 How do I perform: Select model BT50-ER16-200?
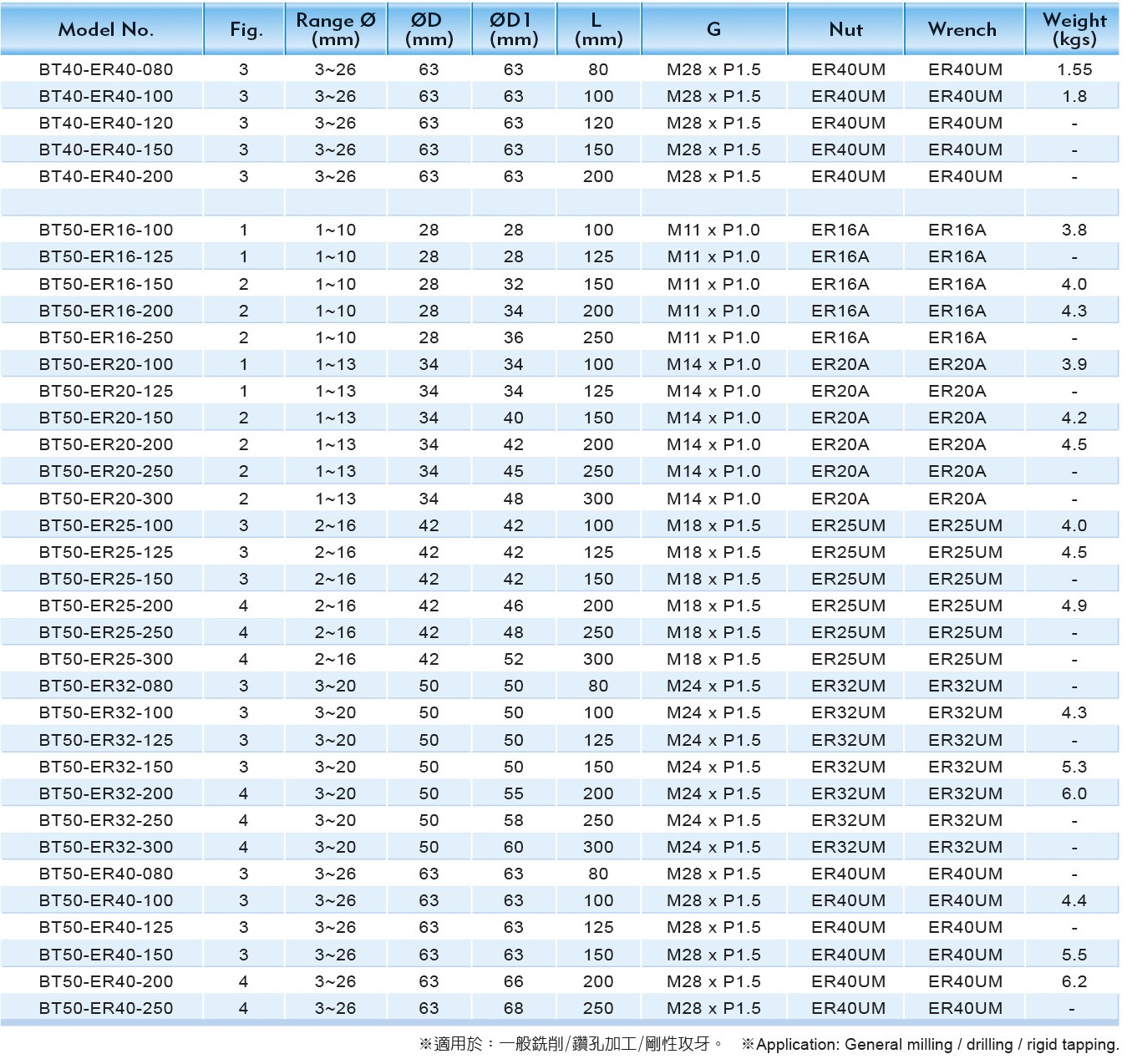pyautogui.click(x=106, y=311)
